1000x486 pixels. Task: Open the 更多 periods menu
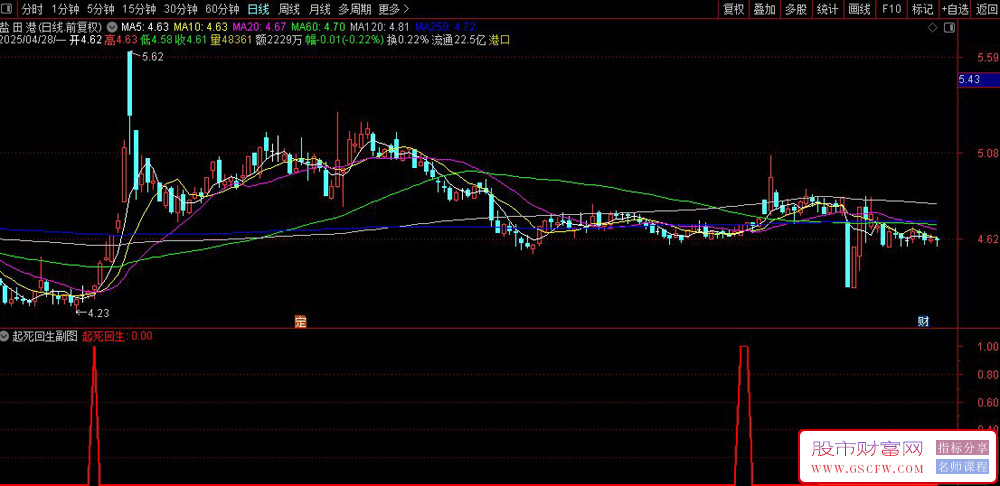[393, 9]
